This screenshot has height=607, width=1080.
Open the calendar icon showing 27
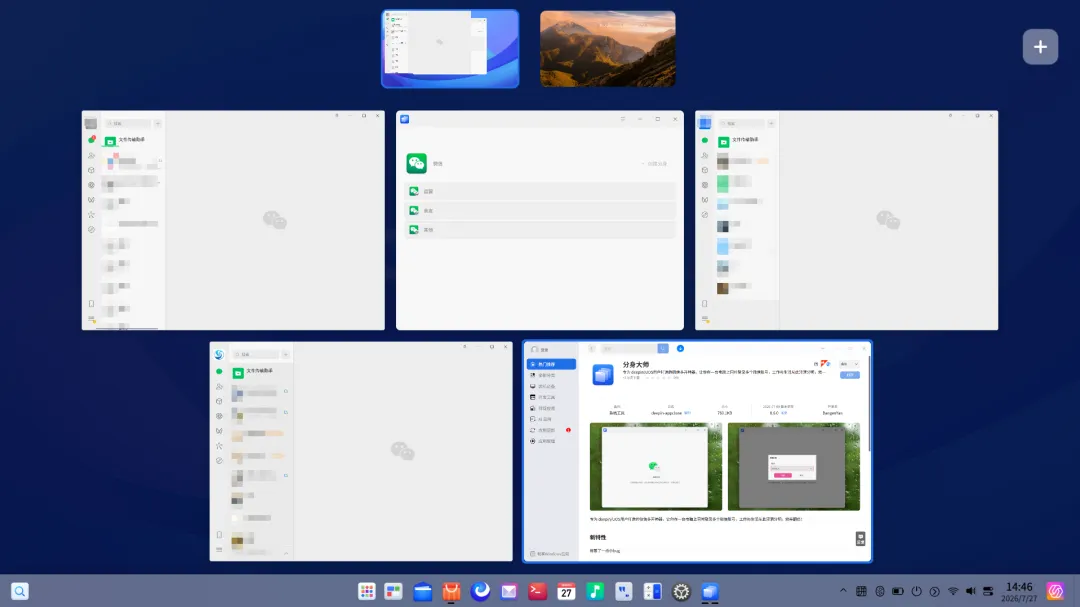click(566, 591)
